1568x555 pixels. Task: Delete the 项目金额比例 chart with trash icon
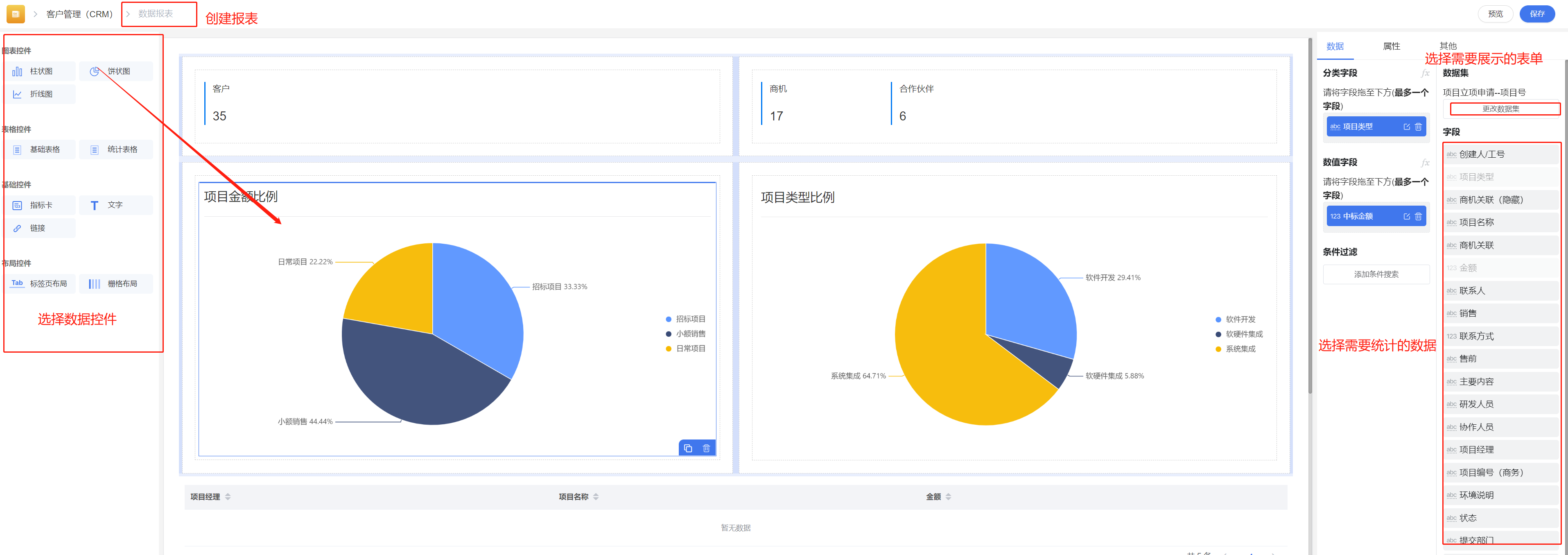click(x=706, y=449)
